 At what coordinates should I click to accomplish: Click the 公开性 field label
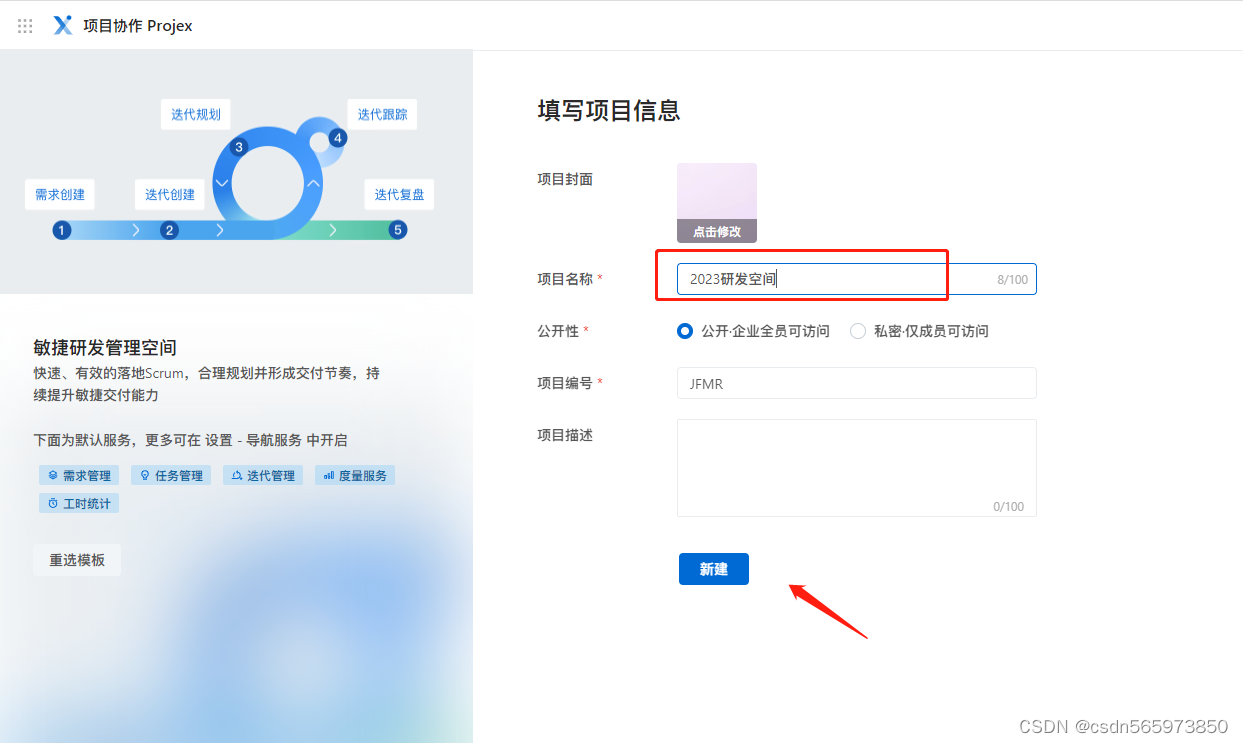click(558, 331)
